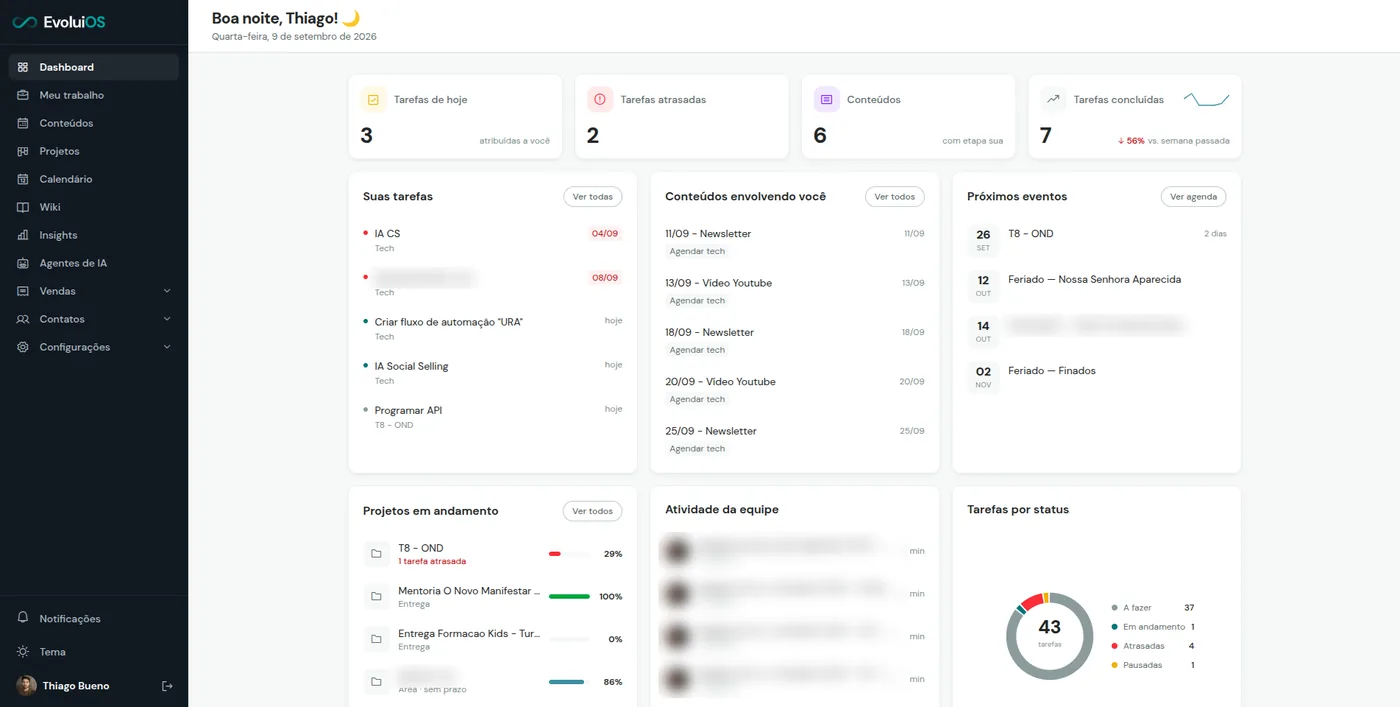Click the folder icon for Entrega Formacao Kids
The height and width of the screenshot is (707, 1400).
coord(377,639)
